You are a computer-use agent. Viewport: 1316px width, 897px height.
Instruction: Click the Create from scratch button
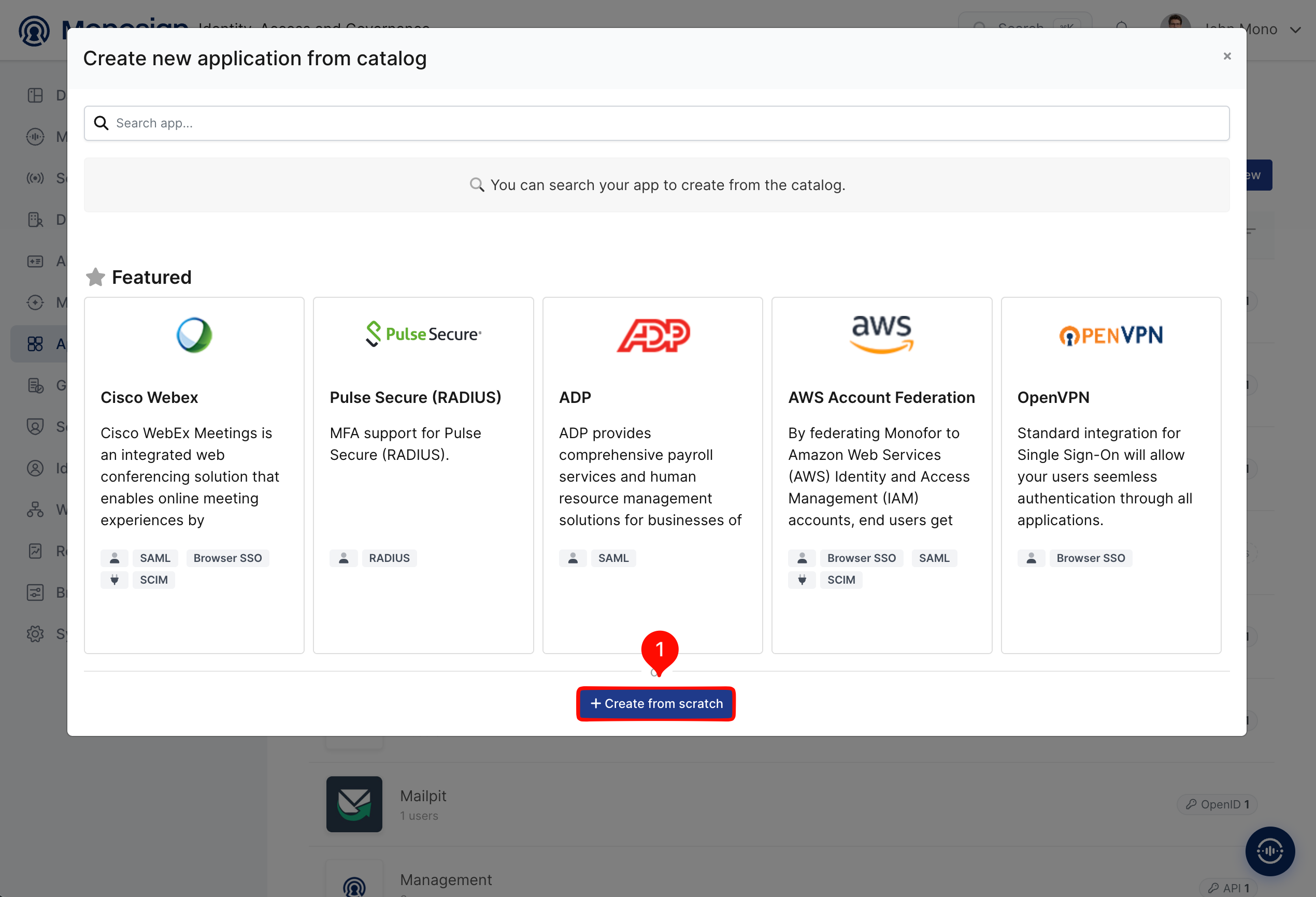tap(656, 703)
